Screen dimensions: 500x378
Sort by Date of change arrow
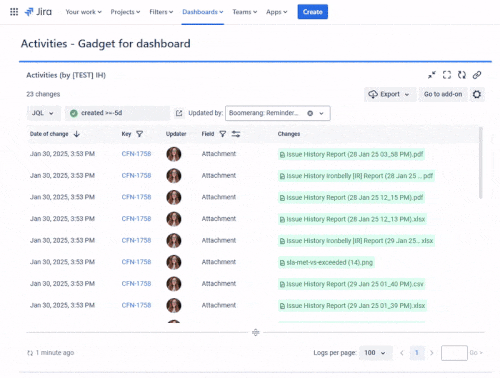[x=77, y=134]
